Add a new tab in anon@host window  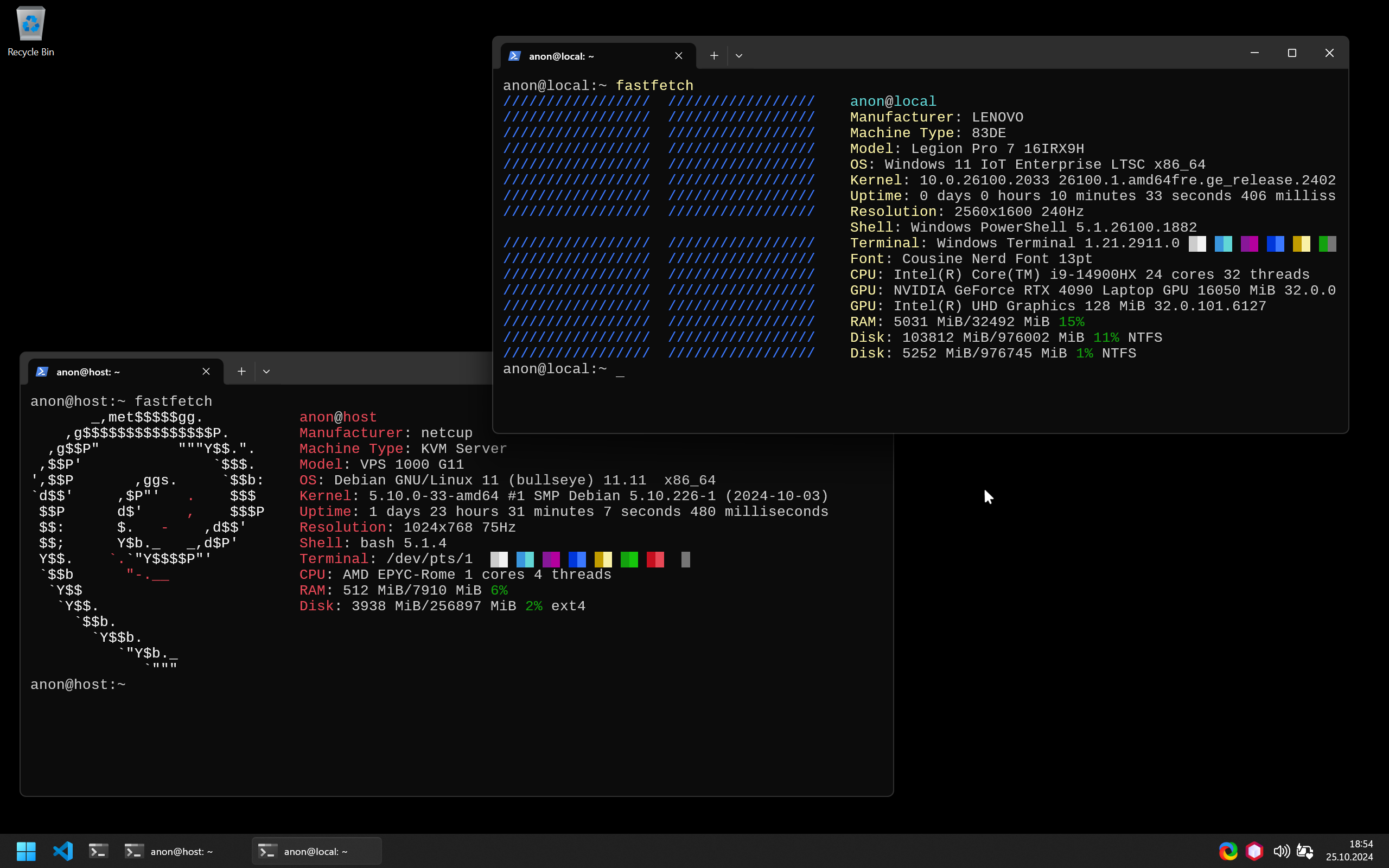(x=241, y=372)
